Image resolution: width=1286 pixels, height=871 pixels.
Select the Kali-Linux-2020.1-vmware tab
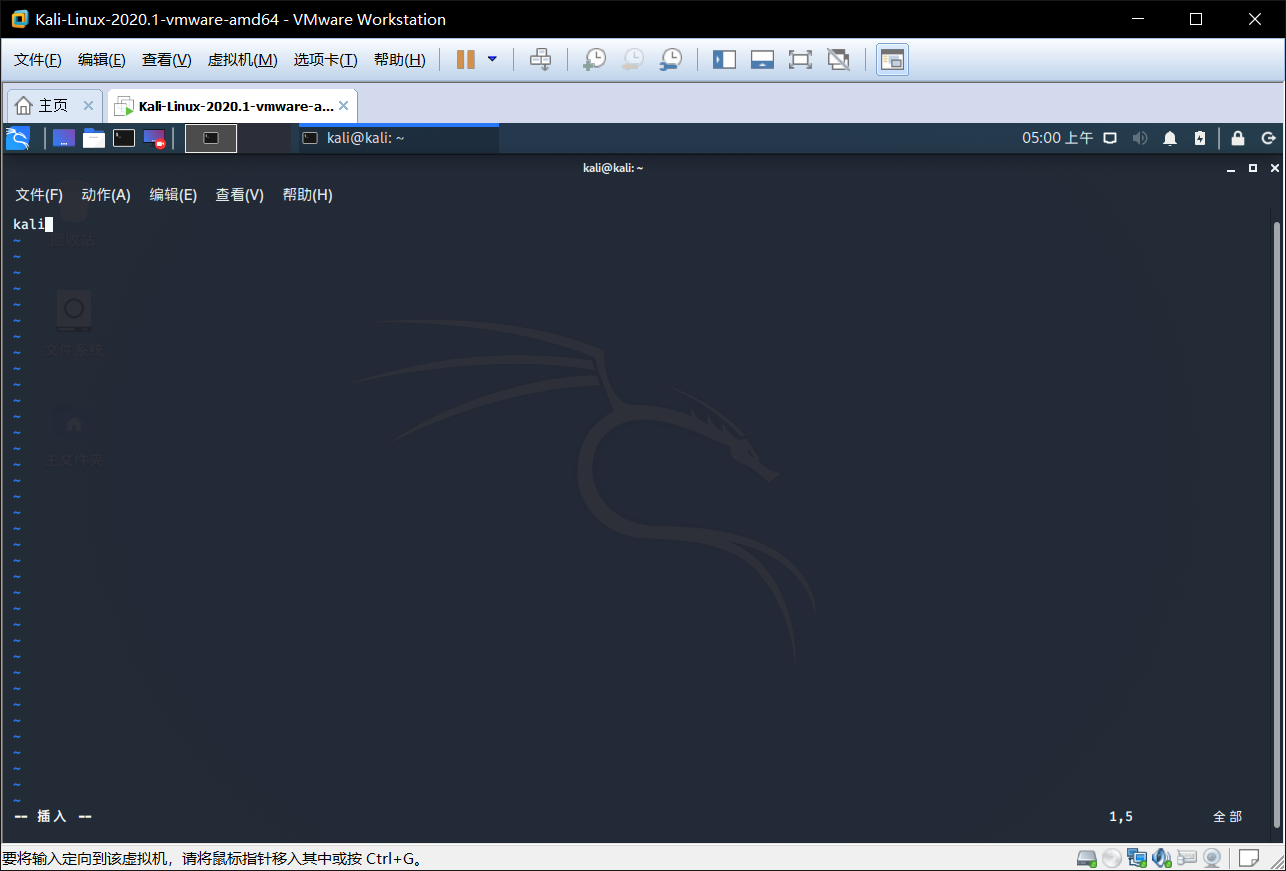(232, 105)
